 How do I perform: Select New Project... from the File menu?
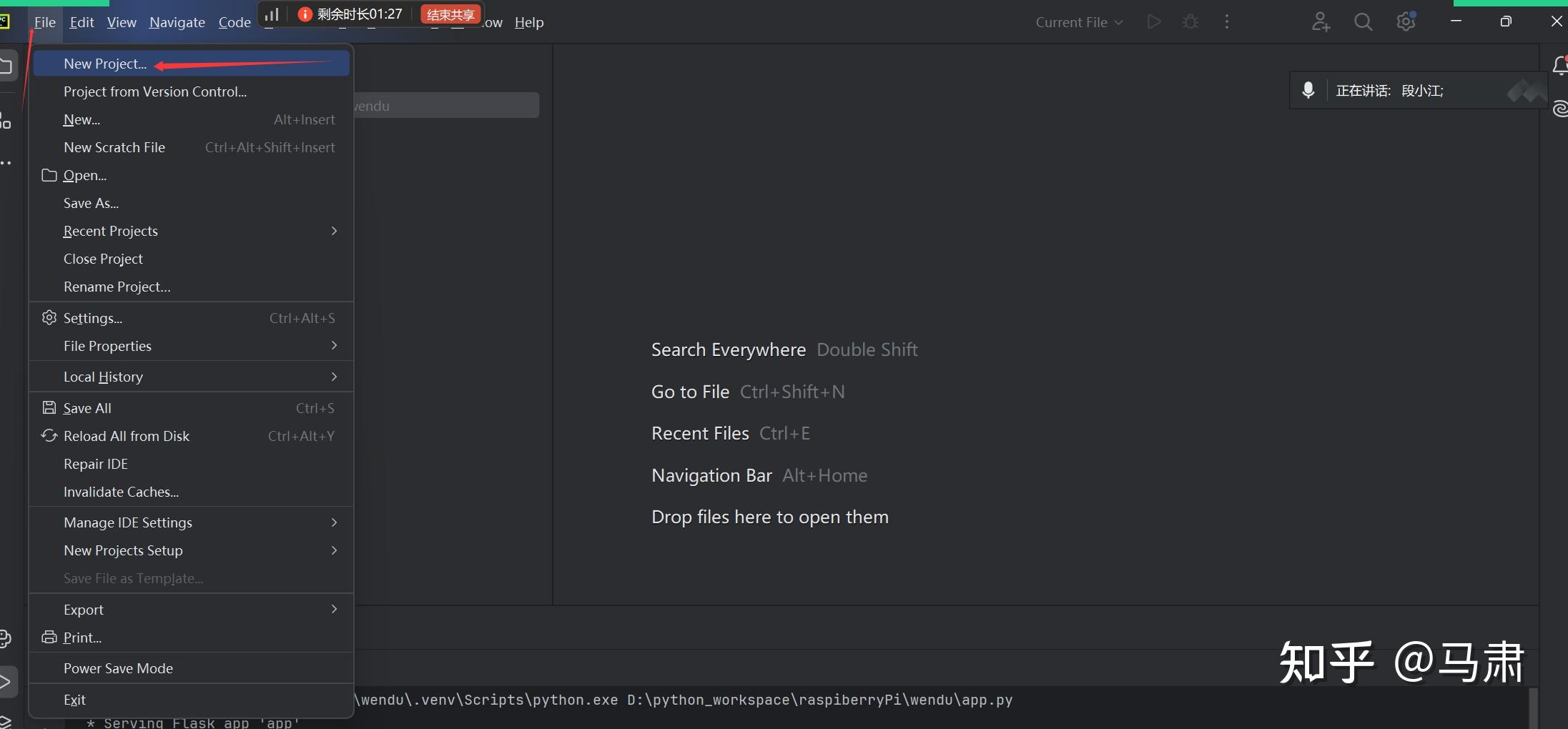click(x=105, y=64)
